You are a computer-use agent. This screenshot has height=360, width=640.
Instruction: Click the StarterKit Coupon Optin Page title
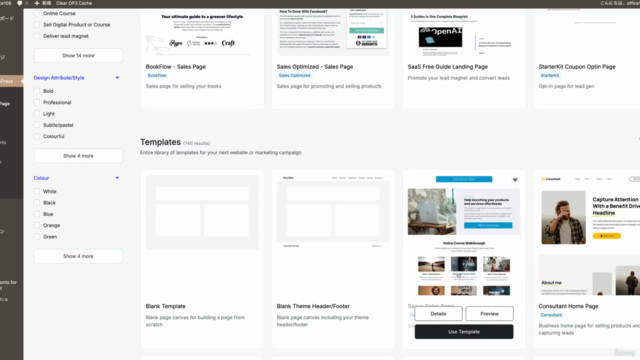577,67
